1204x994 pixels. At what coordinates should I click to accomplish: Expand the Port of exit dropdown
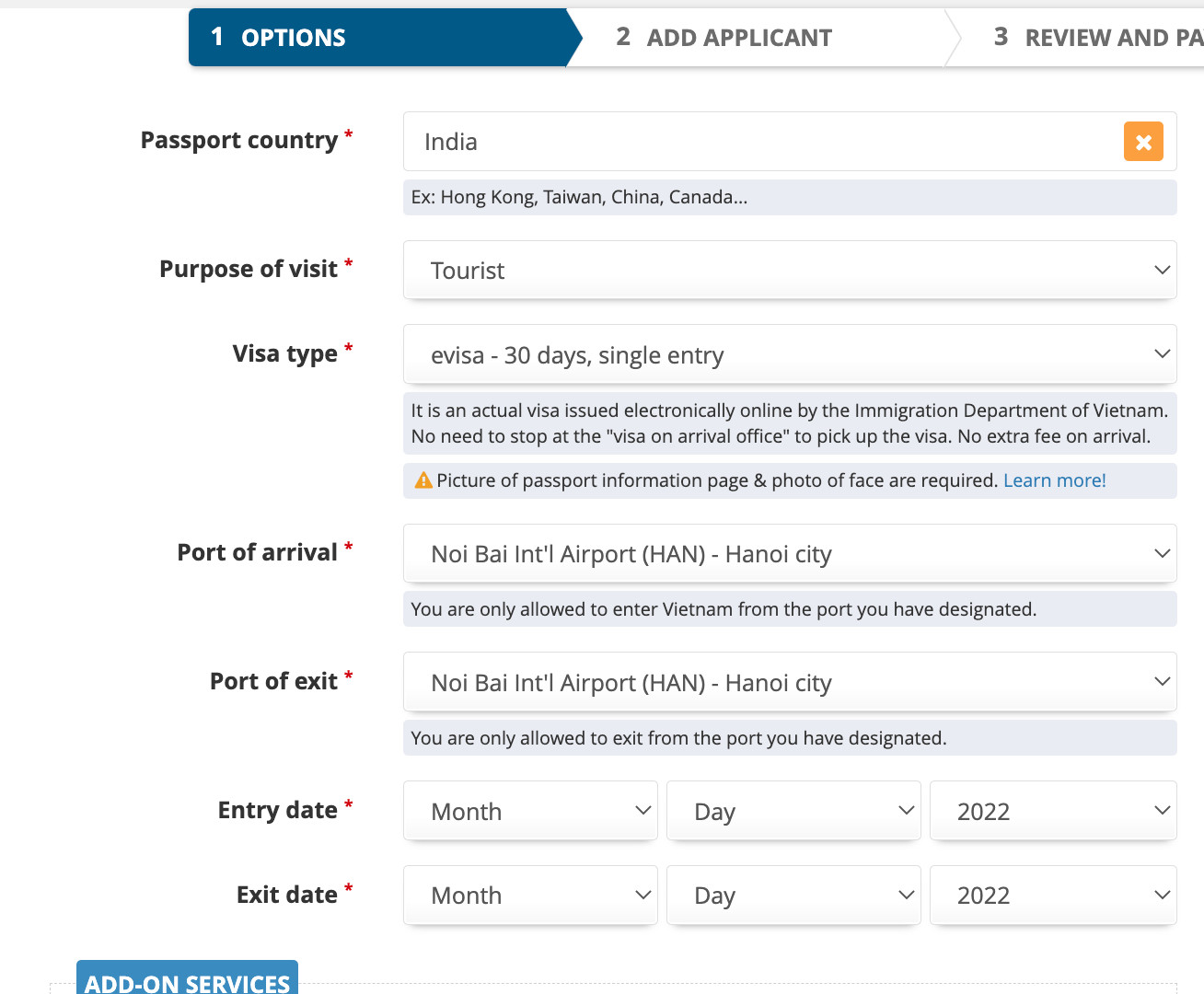pyautogui.click(x=789, y=683)
